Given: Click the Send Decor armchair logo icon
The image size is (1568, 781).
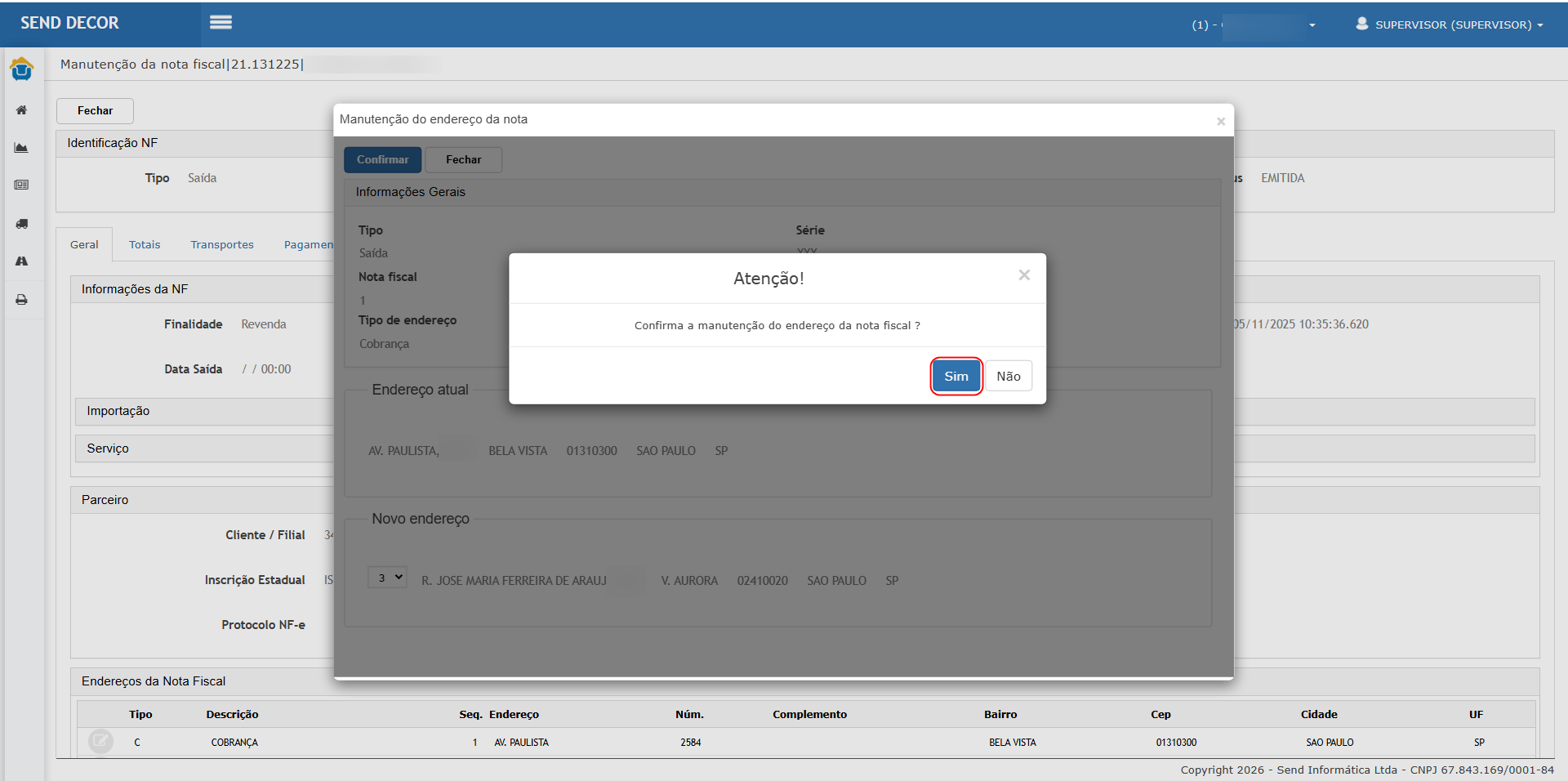Looking at the screenshot, I should click(22, 69).
